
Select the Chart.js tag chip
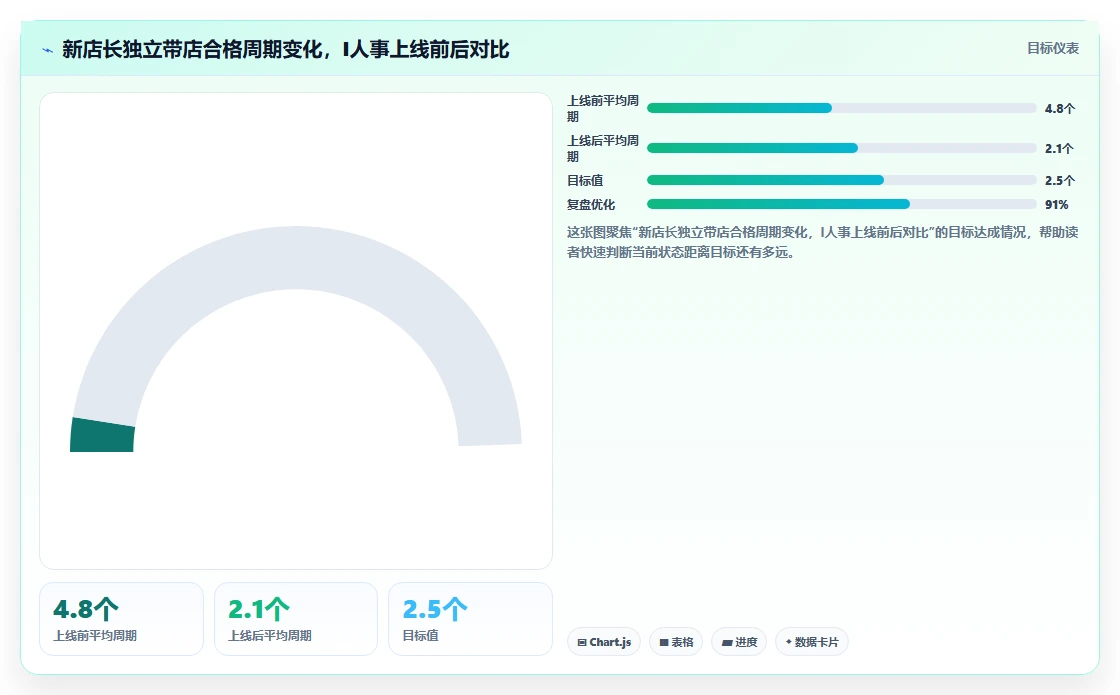coord(604,641)
